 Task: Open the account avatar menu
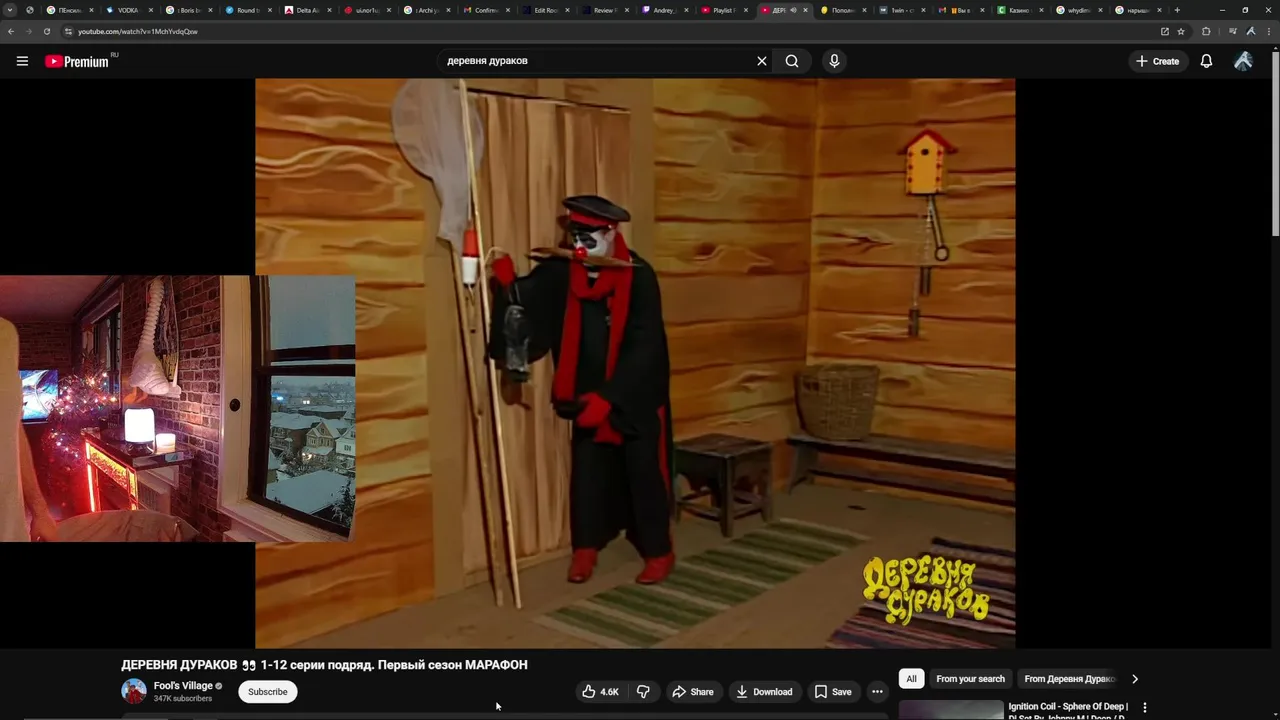tap(1243, 61)
